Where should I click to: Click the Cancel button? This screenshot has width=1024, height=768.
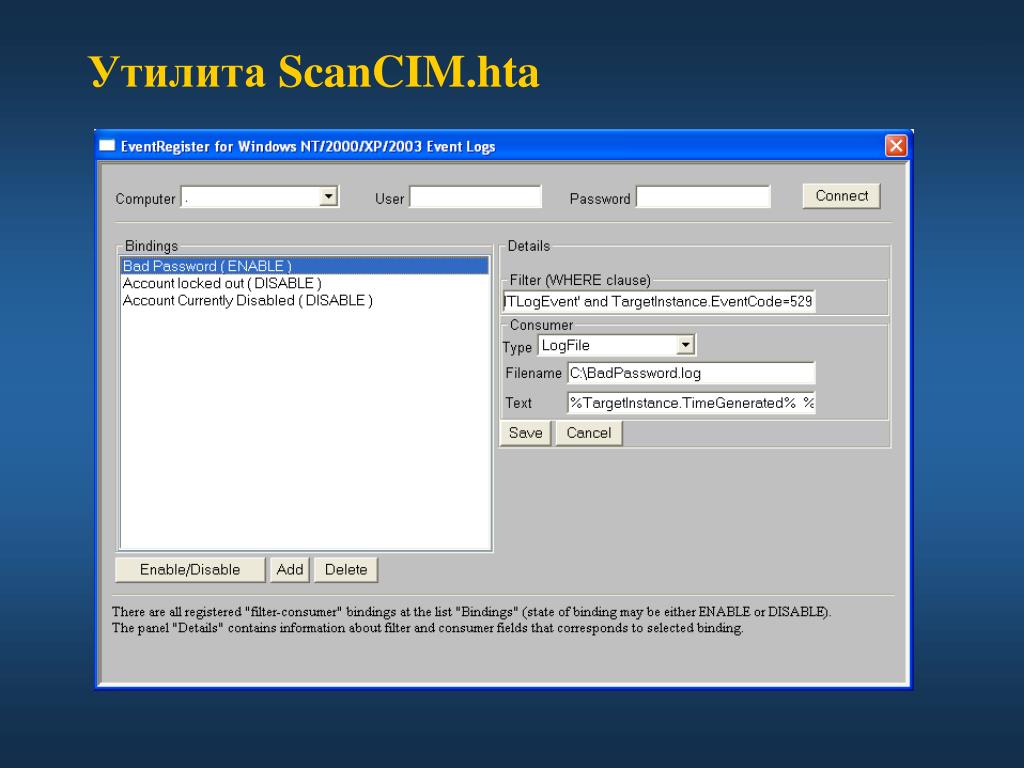pos(588,433)
